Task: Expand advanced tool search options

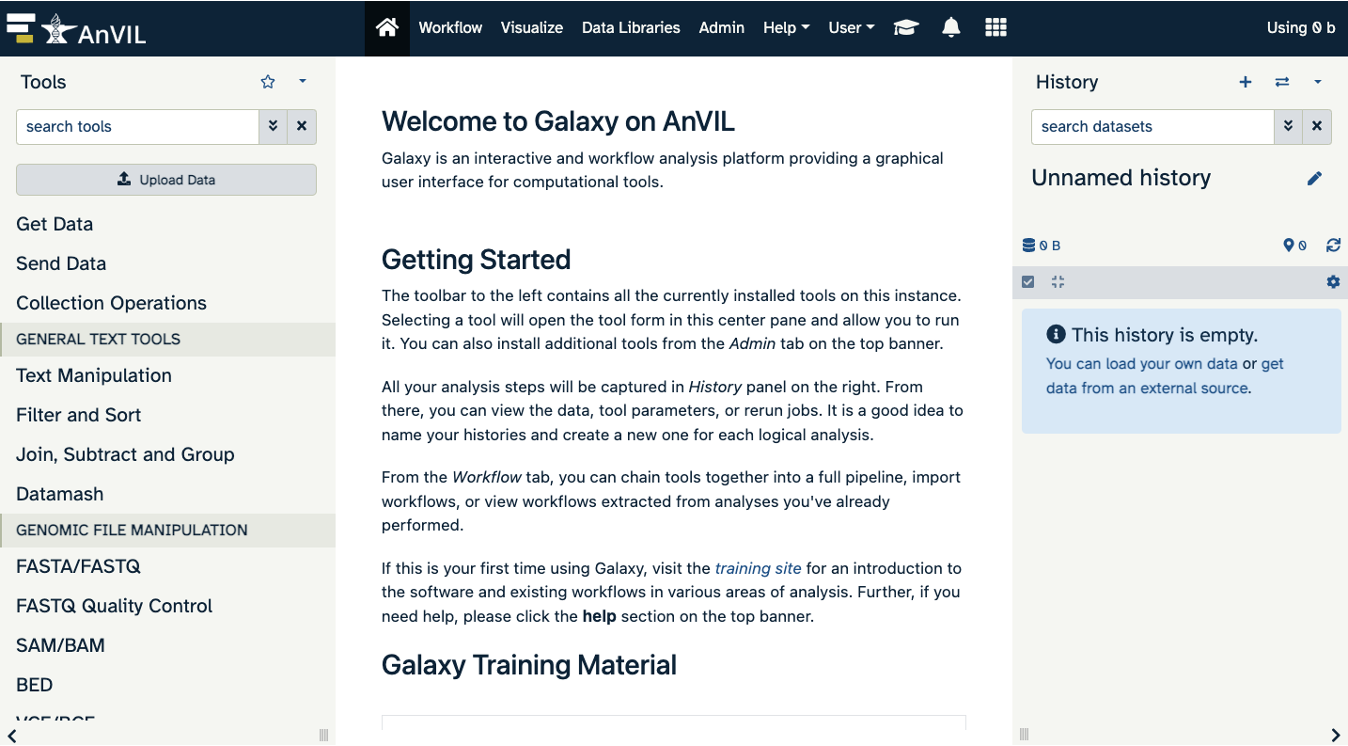Action: (x=273, y=127)
